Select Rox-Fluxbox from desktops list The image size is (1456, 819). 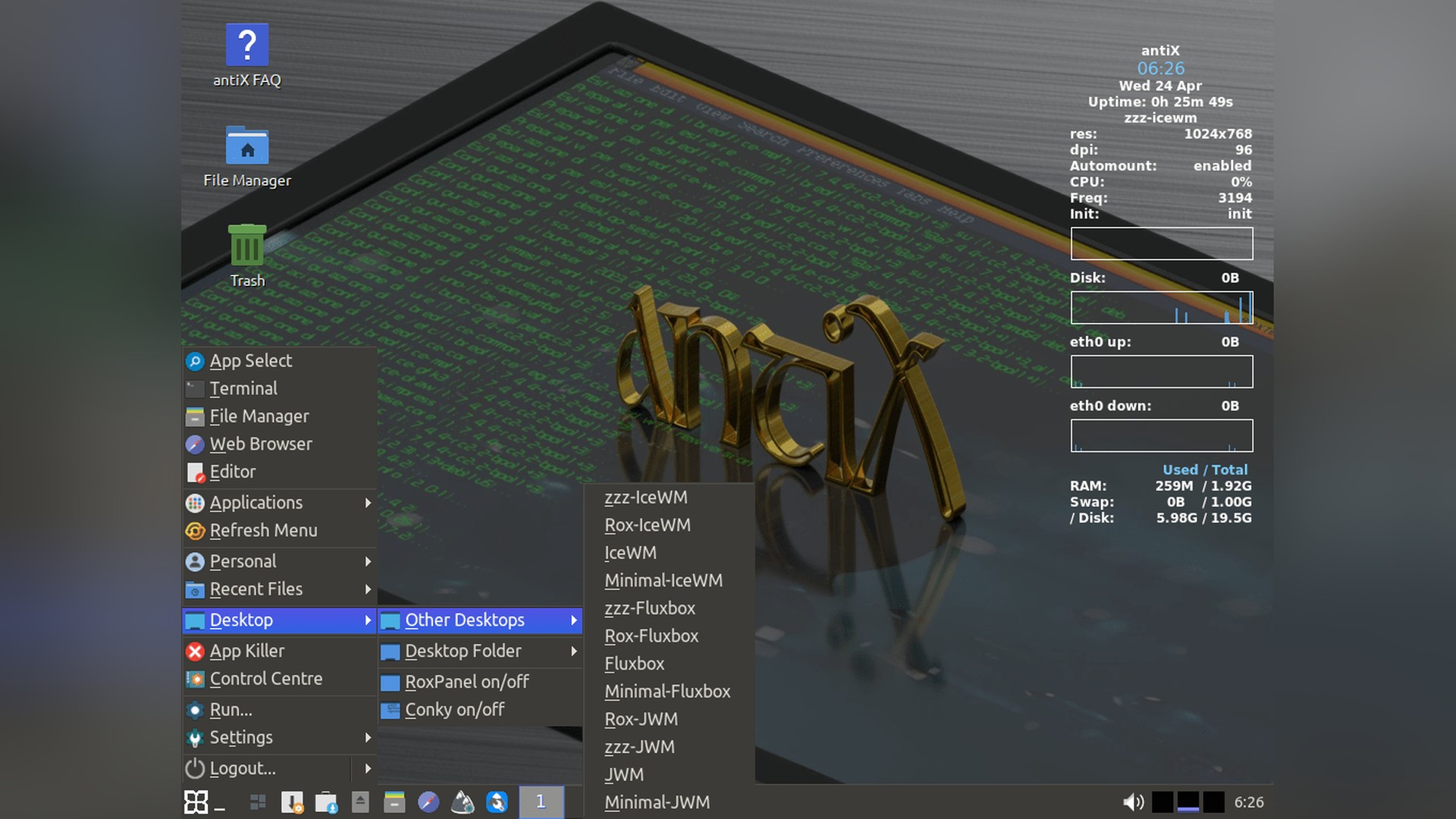point(651,636)
